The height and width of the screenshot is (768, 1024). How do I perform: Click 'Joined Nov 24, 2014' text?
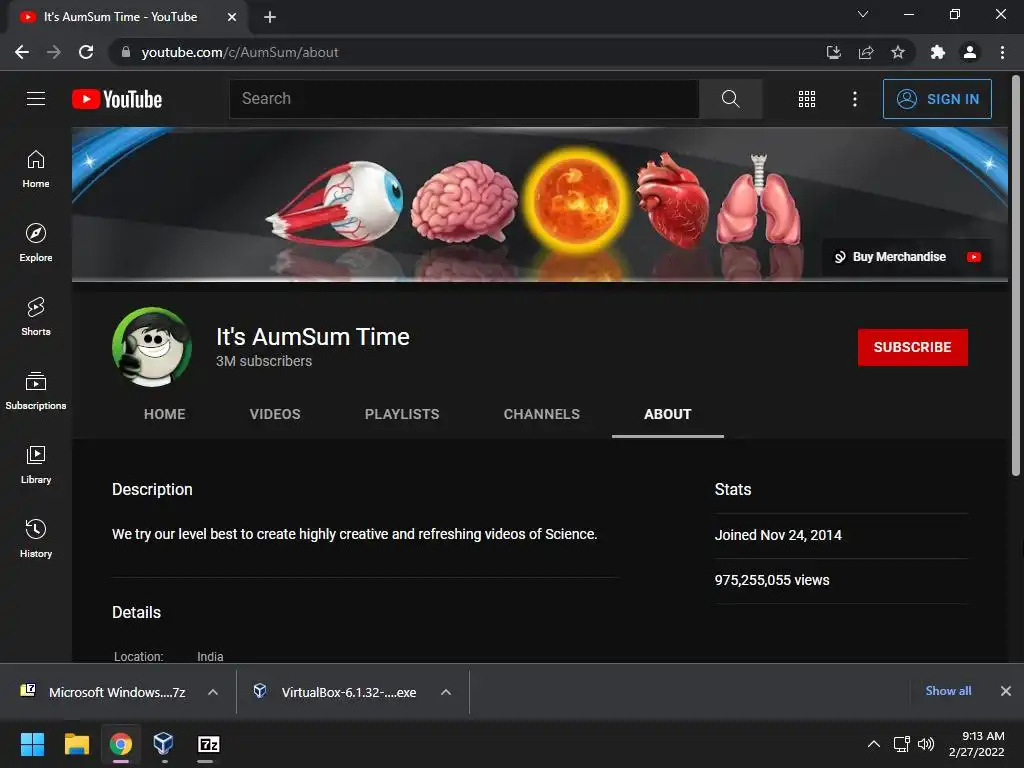[778, 535]
